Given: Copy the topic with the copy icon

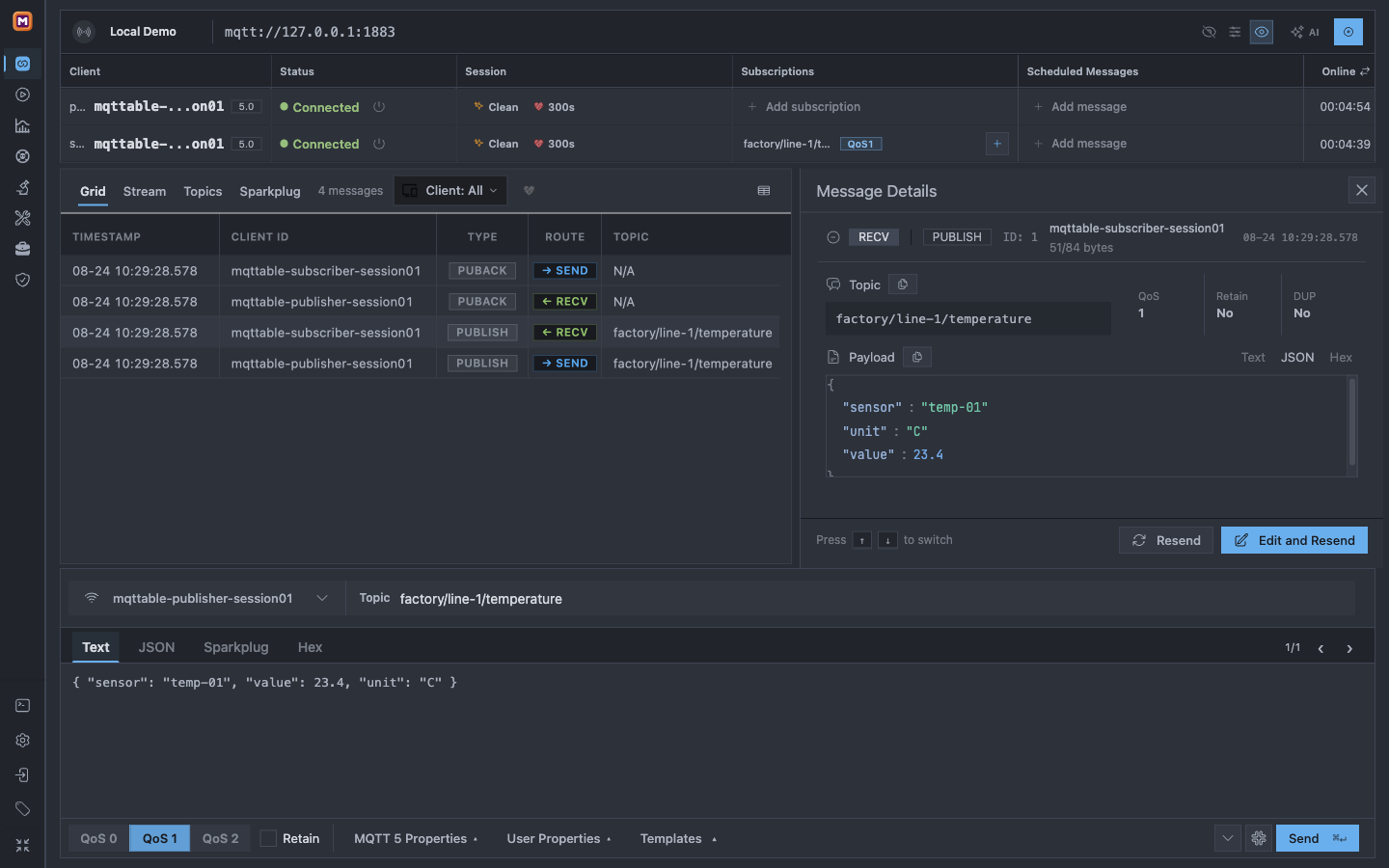Looking at the screenshot, I should (903, 285).
